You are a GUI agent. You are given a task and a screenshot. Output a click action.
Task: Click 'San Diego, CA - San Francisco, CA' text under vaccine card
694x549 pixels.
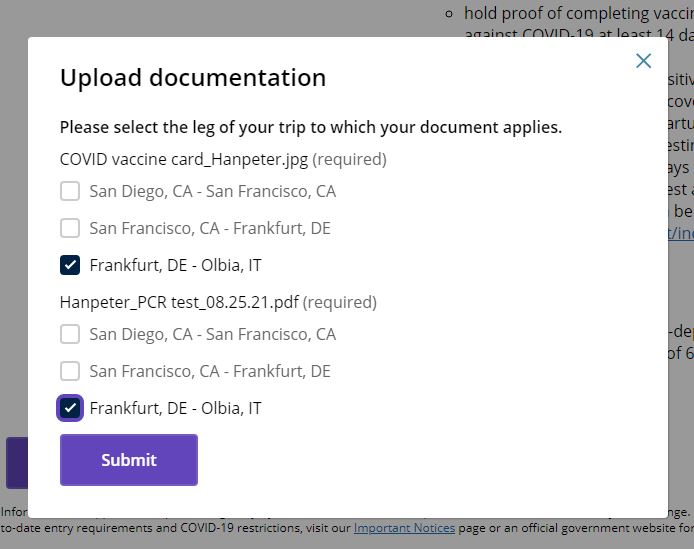click(x=212, y=191)
